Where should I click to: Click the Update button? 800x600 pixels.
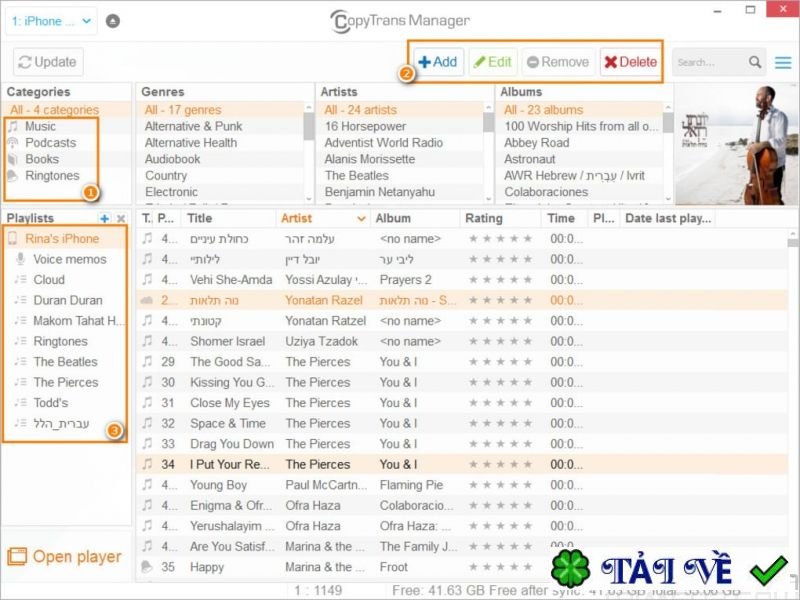pos(48,62)
